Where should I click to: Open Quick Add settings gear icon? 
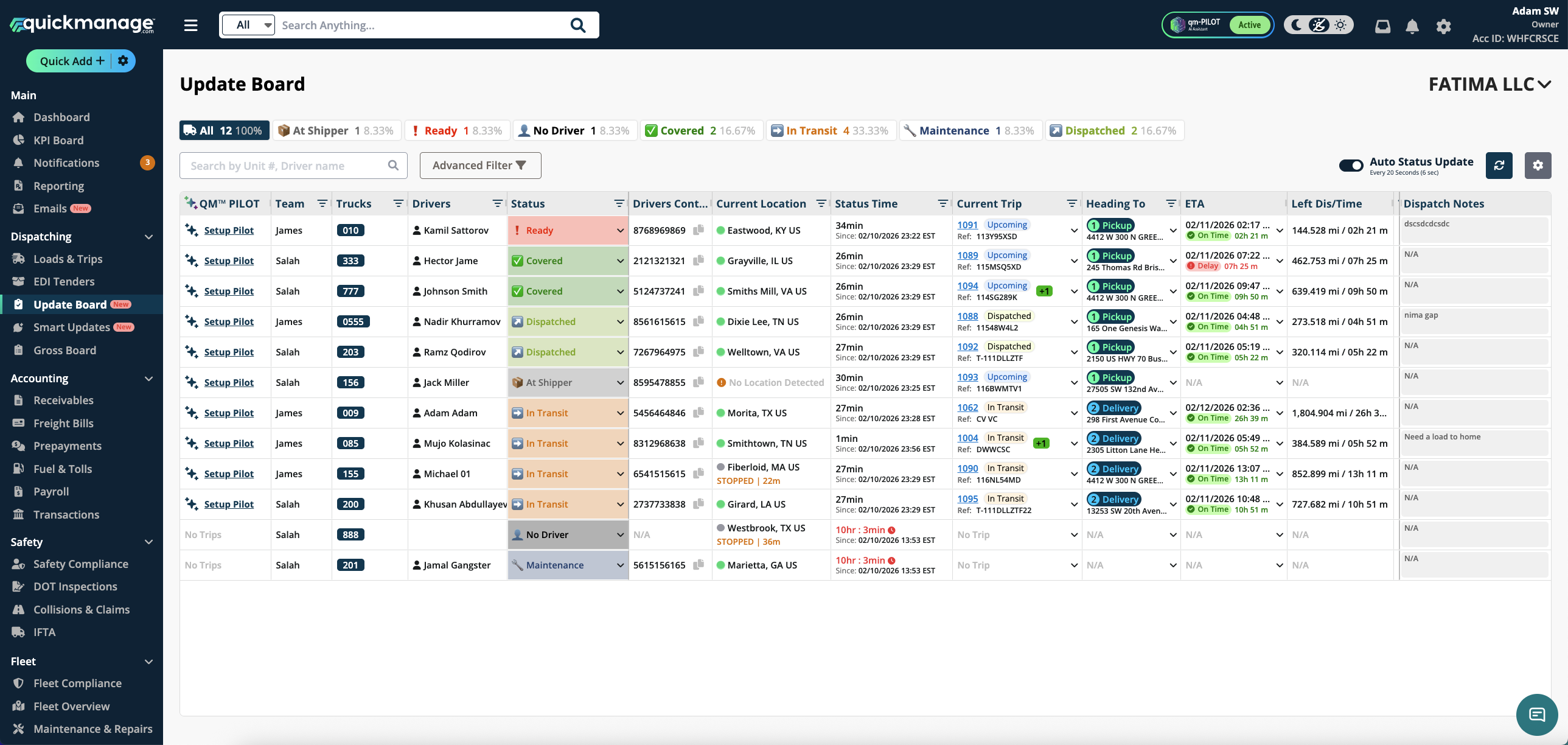tap(124, 61)
